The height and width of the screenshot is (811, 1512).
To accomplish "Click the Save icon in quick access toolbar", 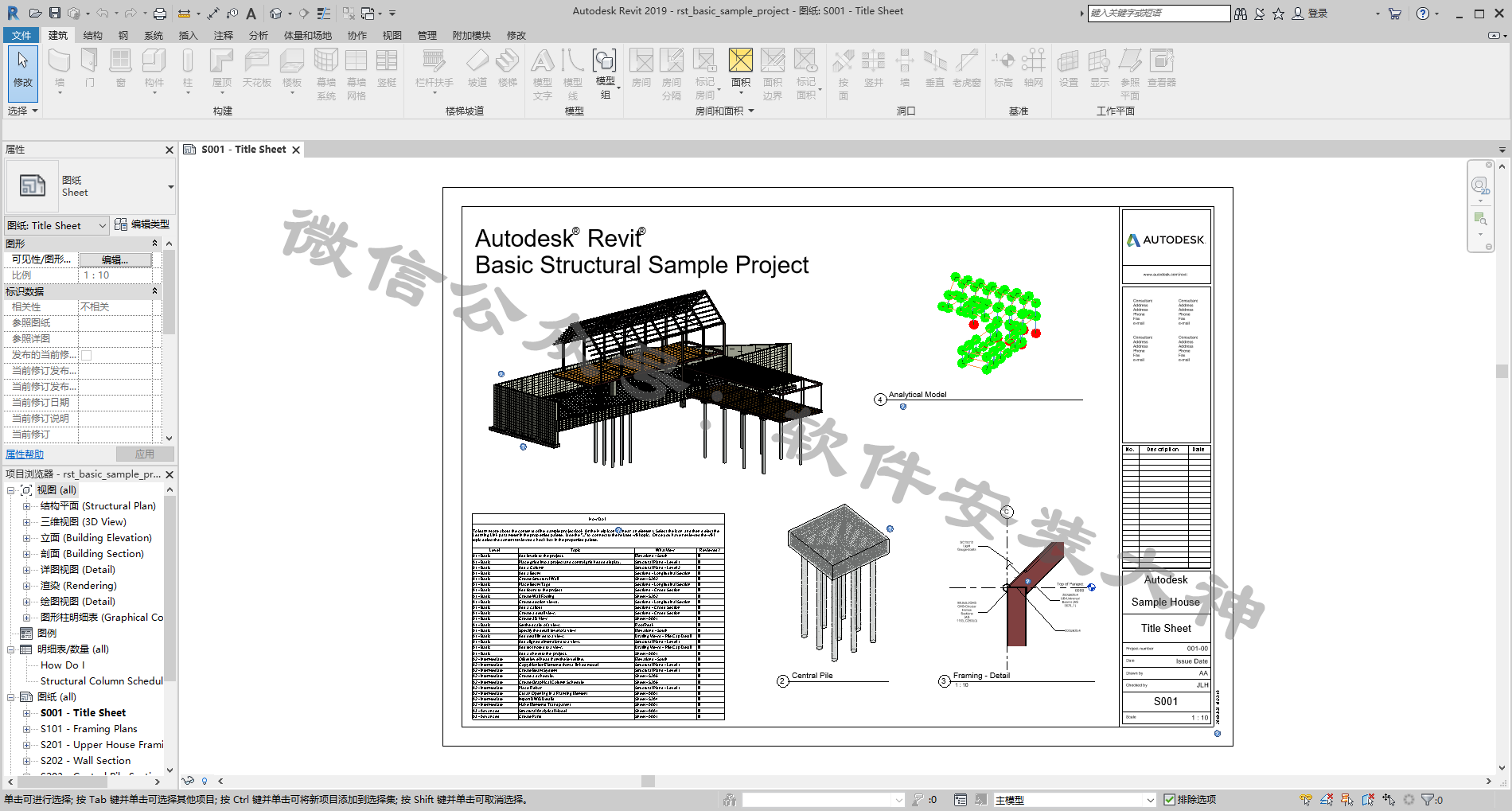I will [x=55, y=13].
